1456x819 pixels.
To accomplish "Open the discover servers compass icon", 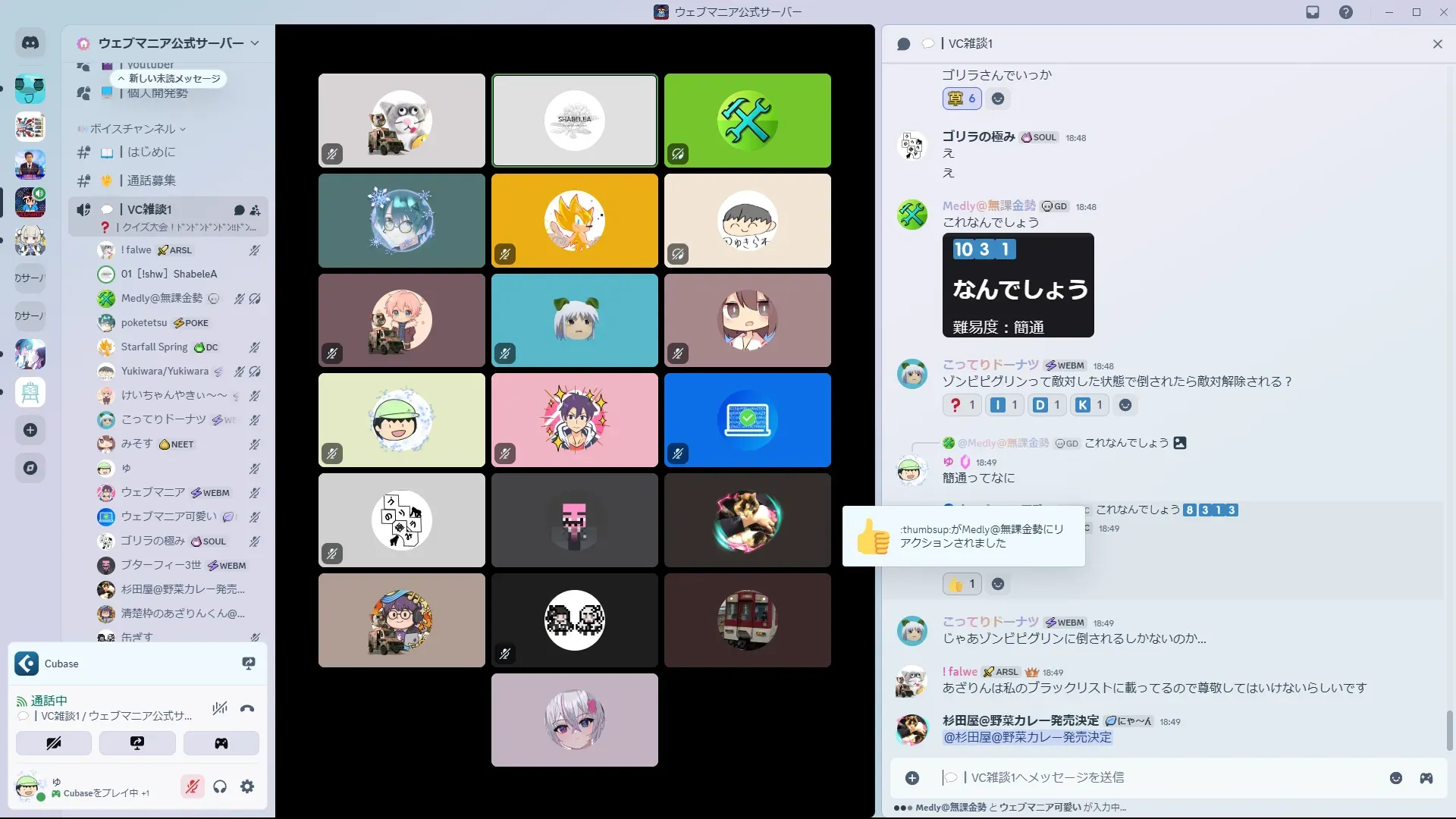I will click(x=30, y=468).
